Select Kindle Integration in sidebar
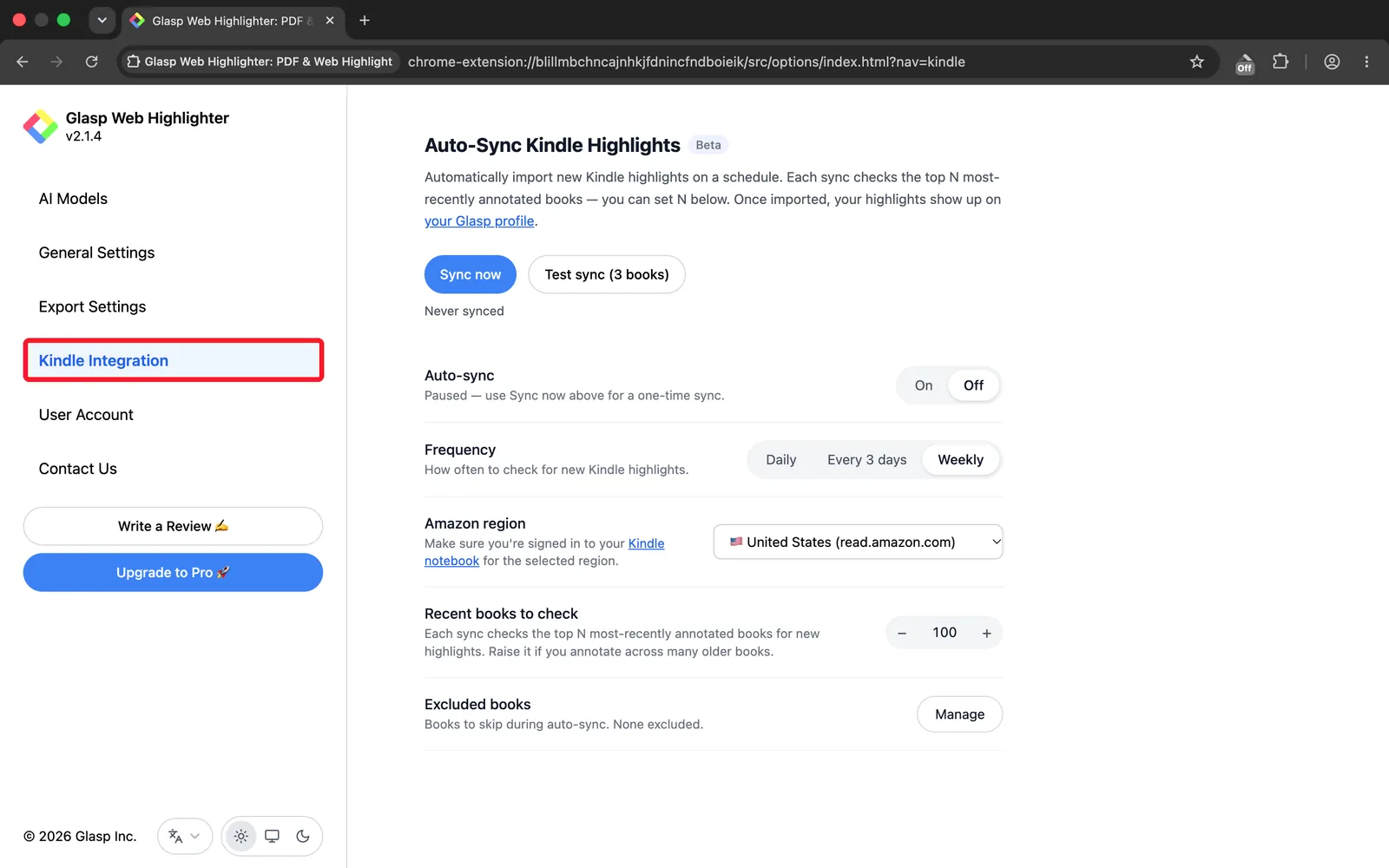 (x=174, y=360)
